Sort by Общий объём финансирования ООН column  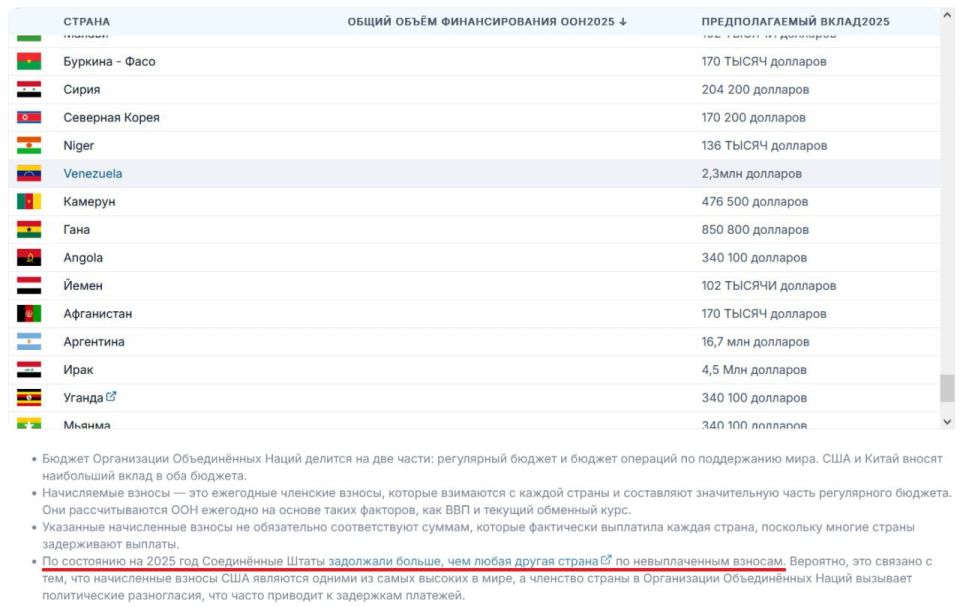tap(487, 22)
